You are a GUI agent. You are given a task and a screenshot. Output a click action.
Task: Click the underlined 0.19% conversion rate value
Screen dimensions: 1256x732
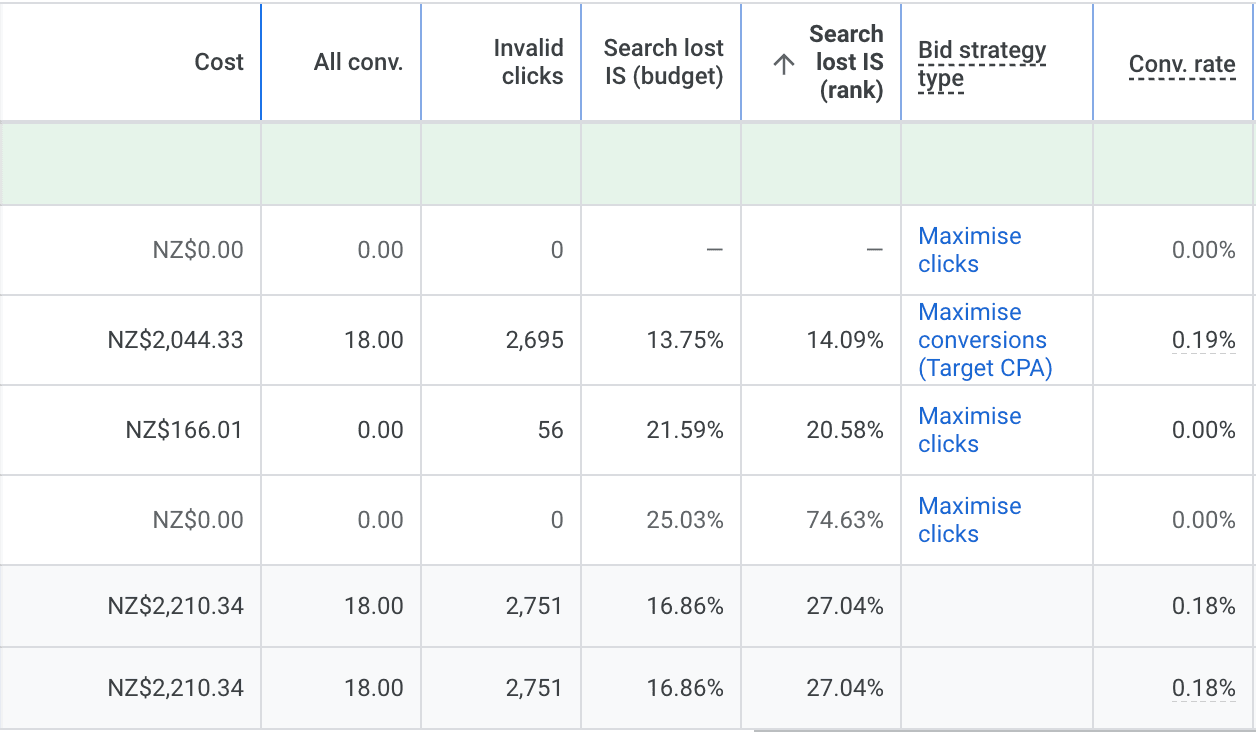coord(1203,340)
